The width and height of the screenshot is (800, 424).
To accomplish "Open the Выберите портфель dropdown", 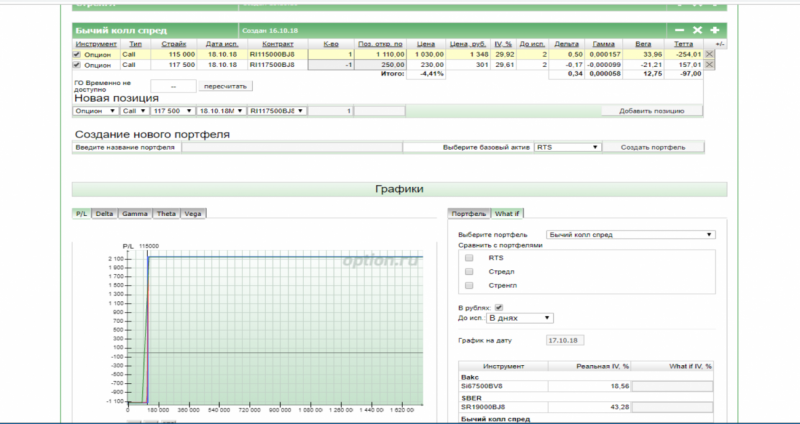I will tap(630, 234).
